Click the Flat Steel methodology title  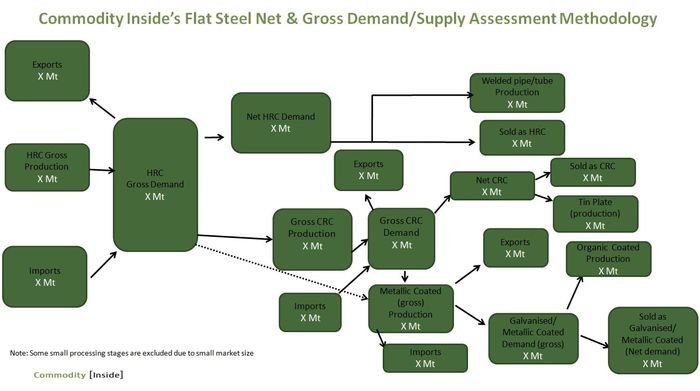point(348,18)
